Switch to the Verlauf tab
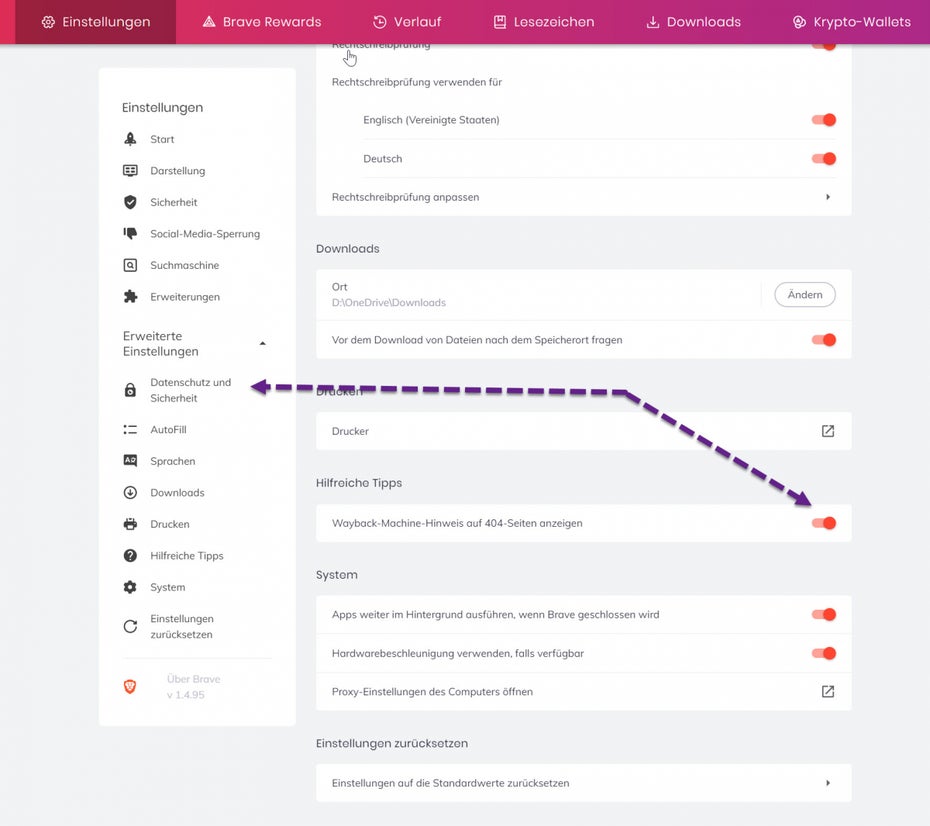The height and width of the screenshot is (826, 930). (x=407, y=22)
